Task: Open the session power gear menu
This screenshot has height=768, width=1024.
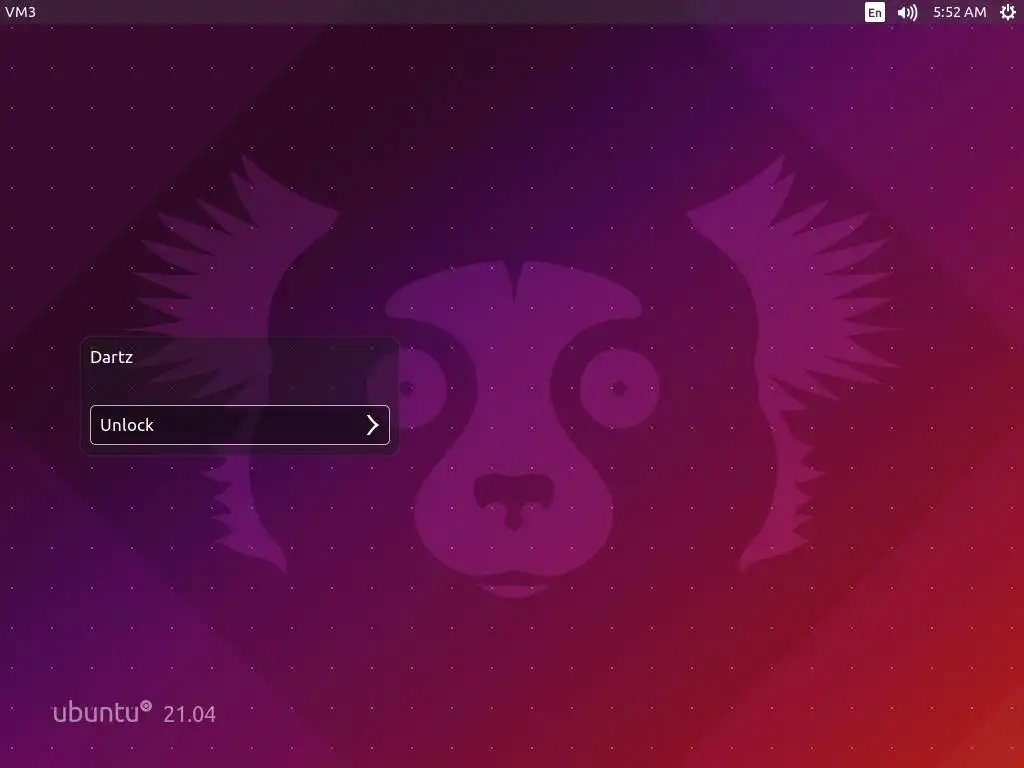Action: click(x=1008, y=12)
